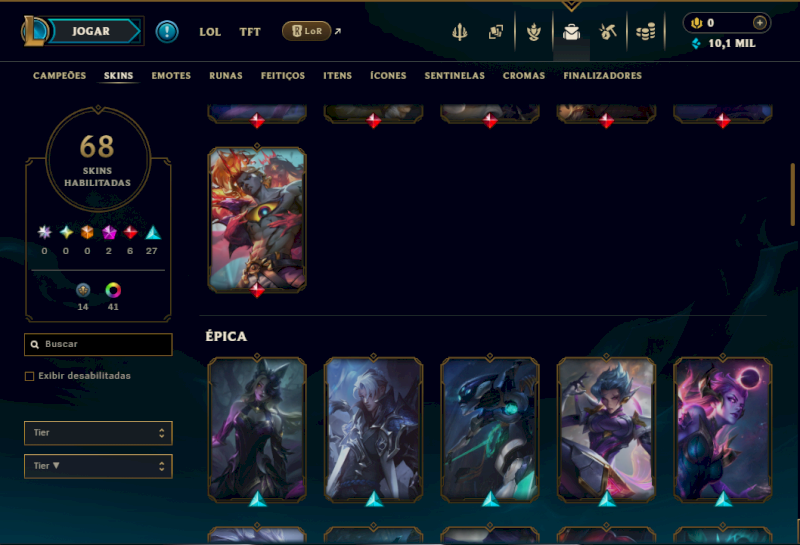Expand the first Tier dropdown
800x545 pixels.
[x=98, y=433]
